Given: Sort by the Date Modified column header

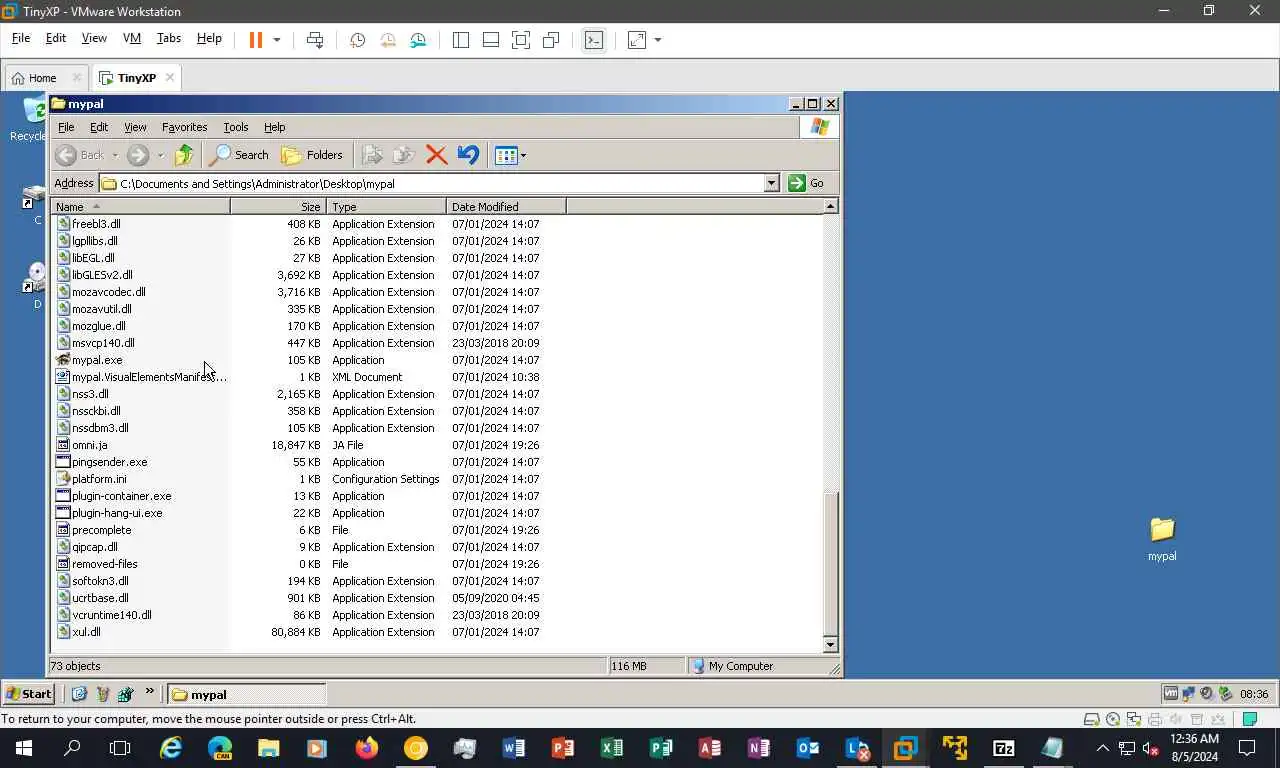Looking at the screenshot, I should coord(506,206).
